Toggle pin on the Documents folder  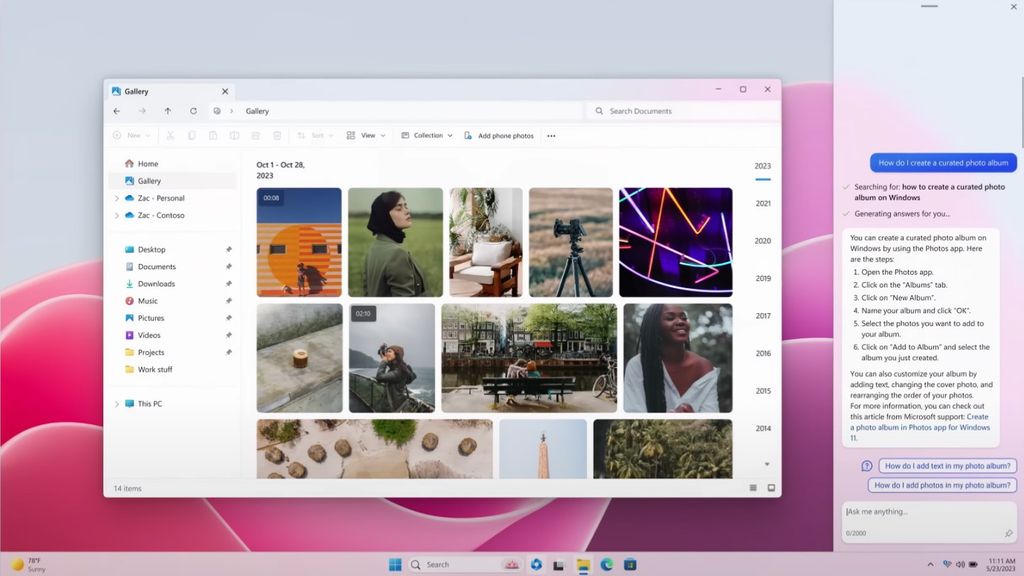(229, 266)
